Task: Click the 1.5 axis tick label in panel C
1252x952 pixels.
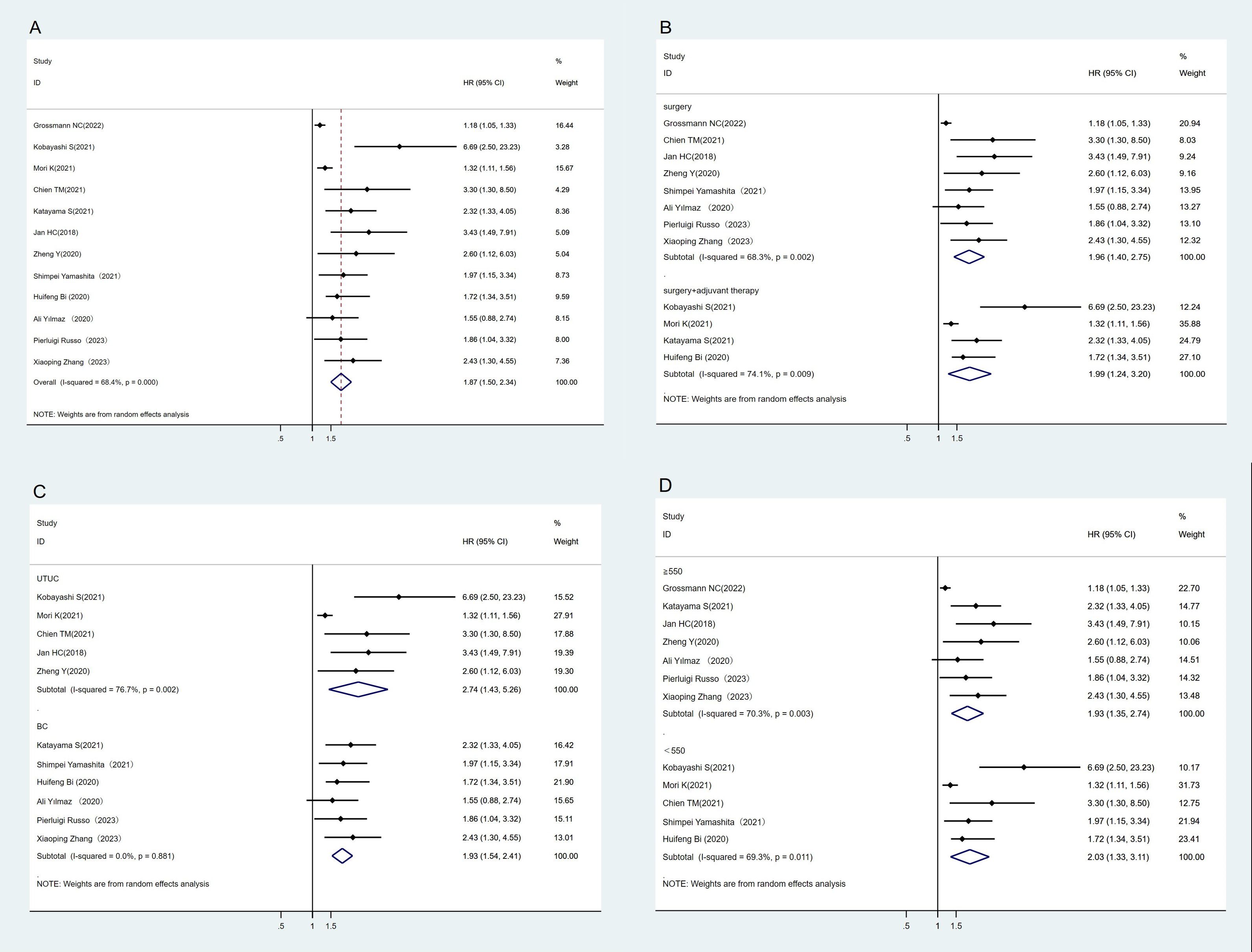Action: [x=331, y=926]
